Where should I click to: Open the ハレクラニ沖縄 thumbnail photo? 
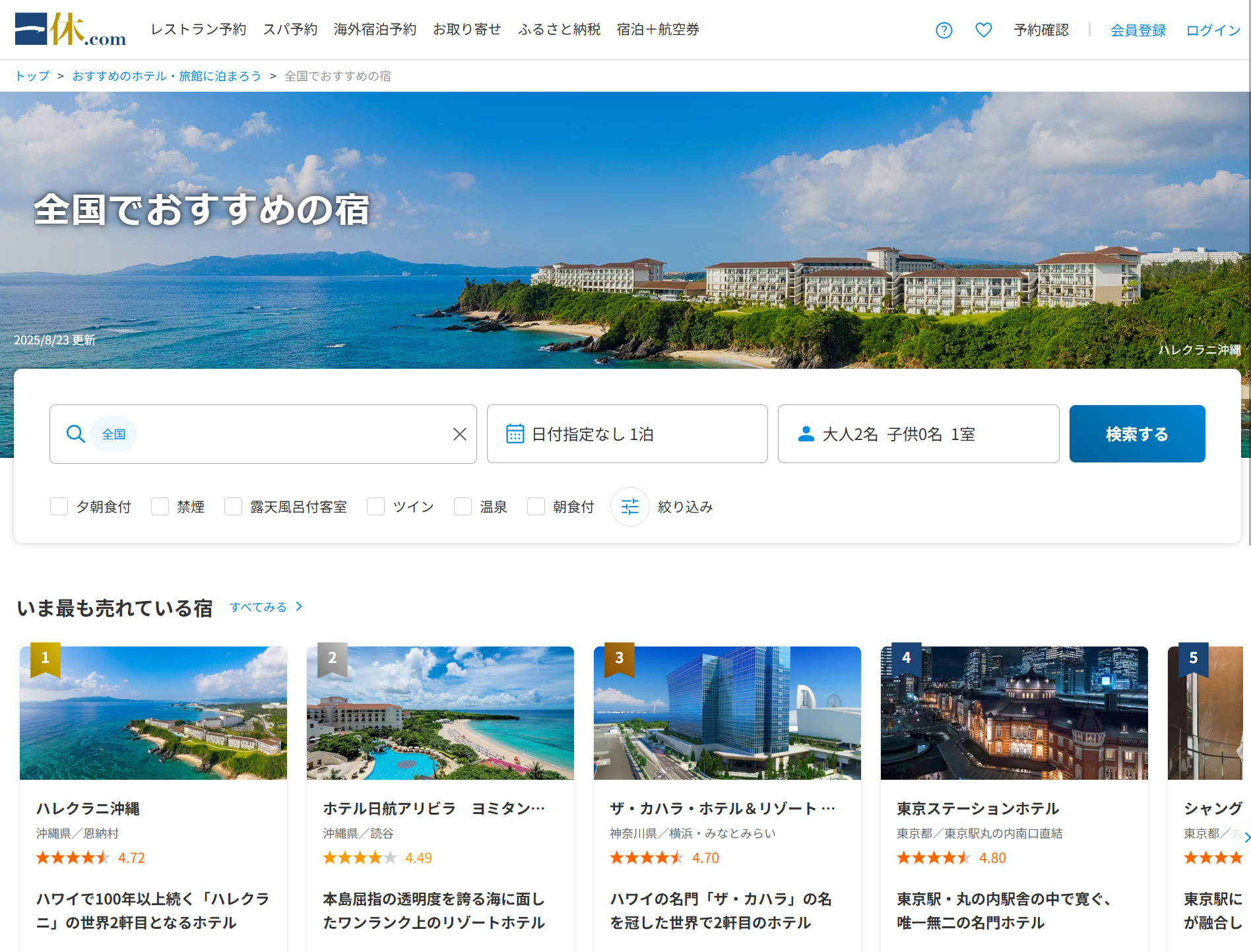[153, 713]
